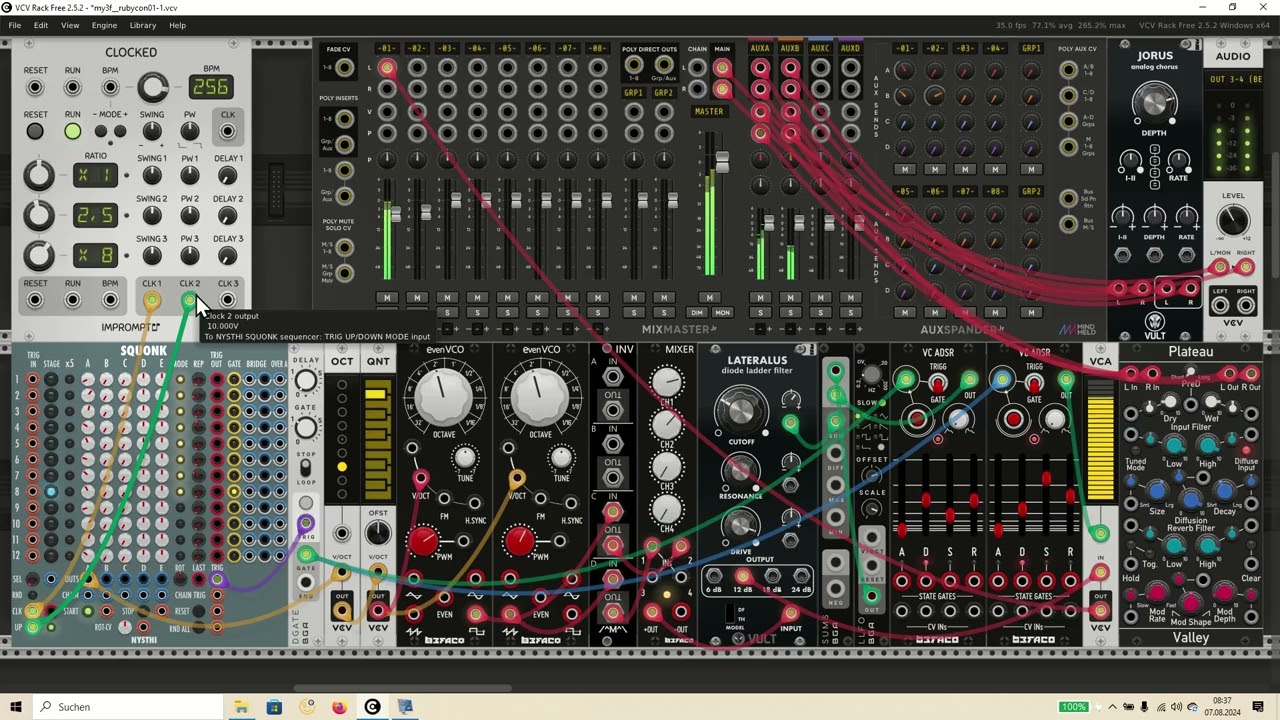Viewport: 1280px width, 720px height.
Task: Click the CHAIN left input jack on MixMaster
Action: click(697, 68)
